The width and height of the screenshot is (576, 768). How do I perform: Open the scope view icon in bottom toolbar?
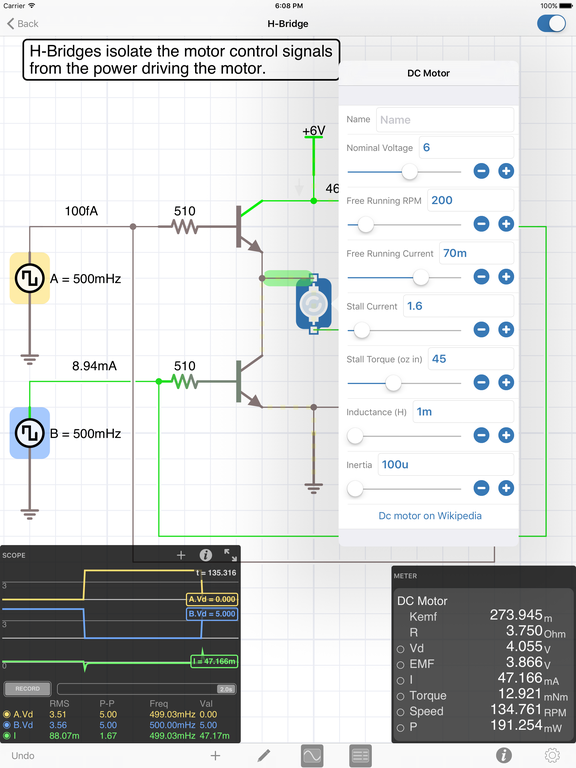pos(312,756)
